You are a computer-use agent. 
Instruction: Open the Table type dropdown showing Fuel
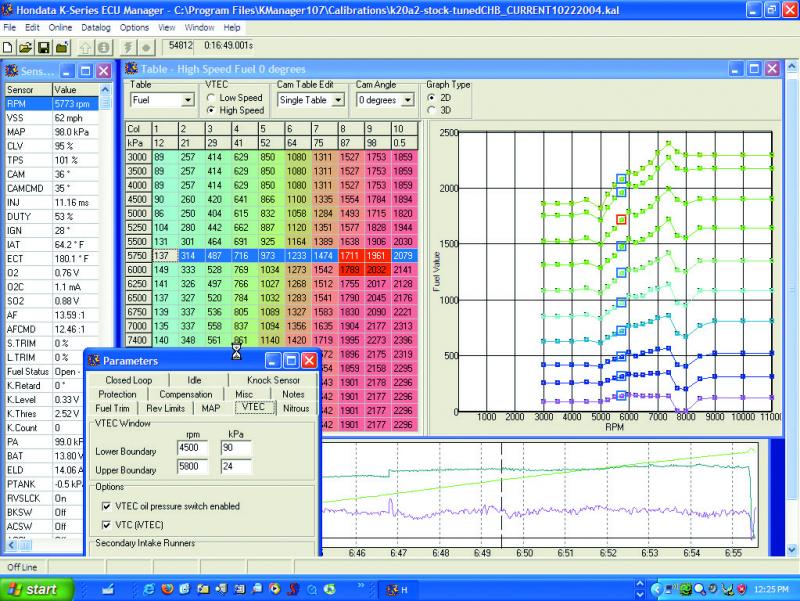[x=188, y=100]
